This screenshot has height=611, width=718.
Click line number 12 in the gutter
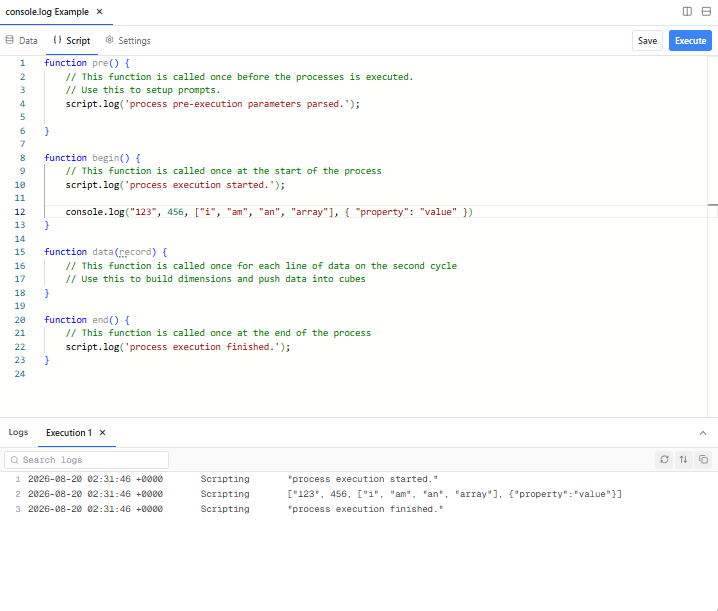[20, 212]
